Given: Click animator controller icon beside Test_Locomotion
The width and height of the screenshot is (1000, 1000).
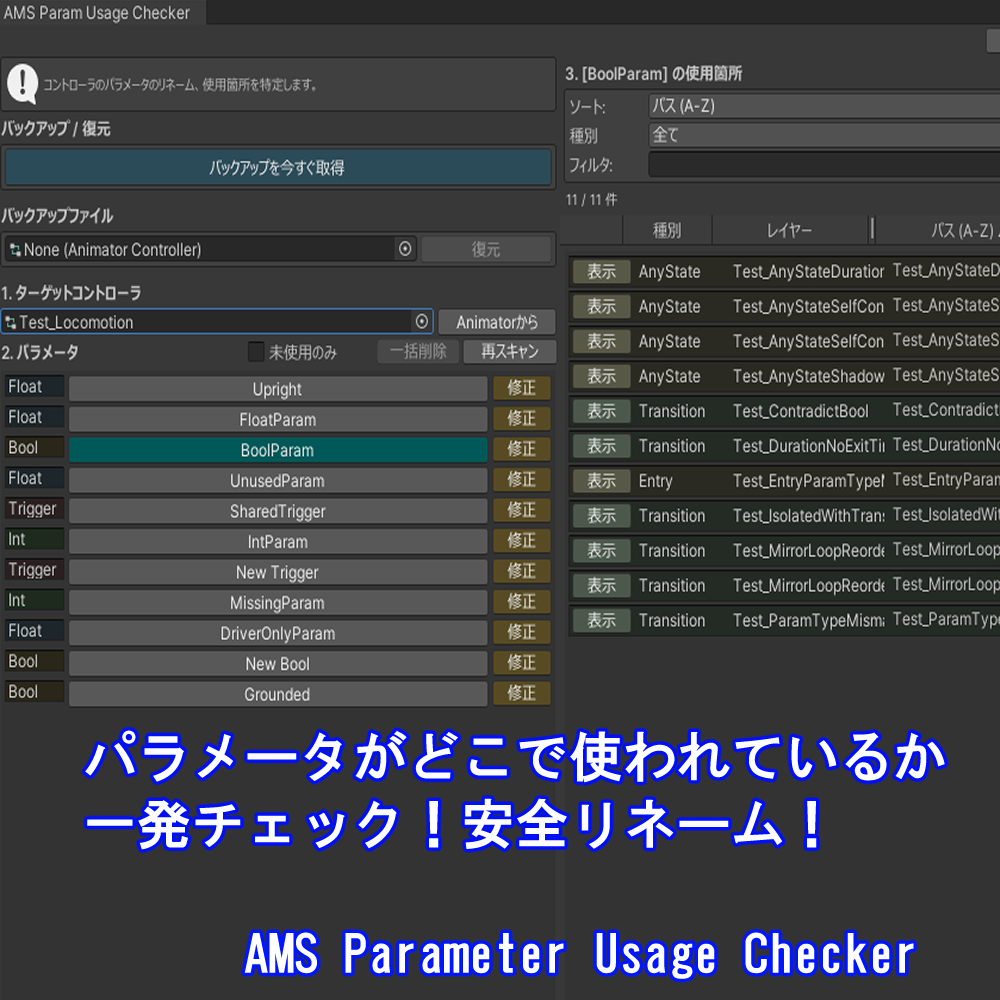Looking at the screenshot, I should click(x=10, y=323).
